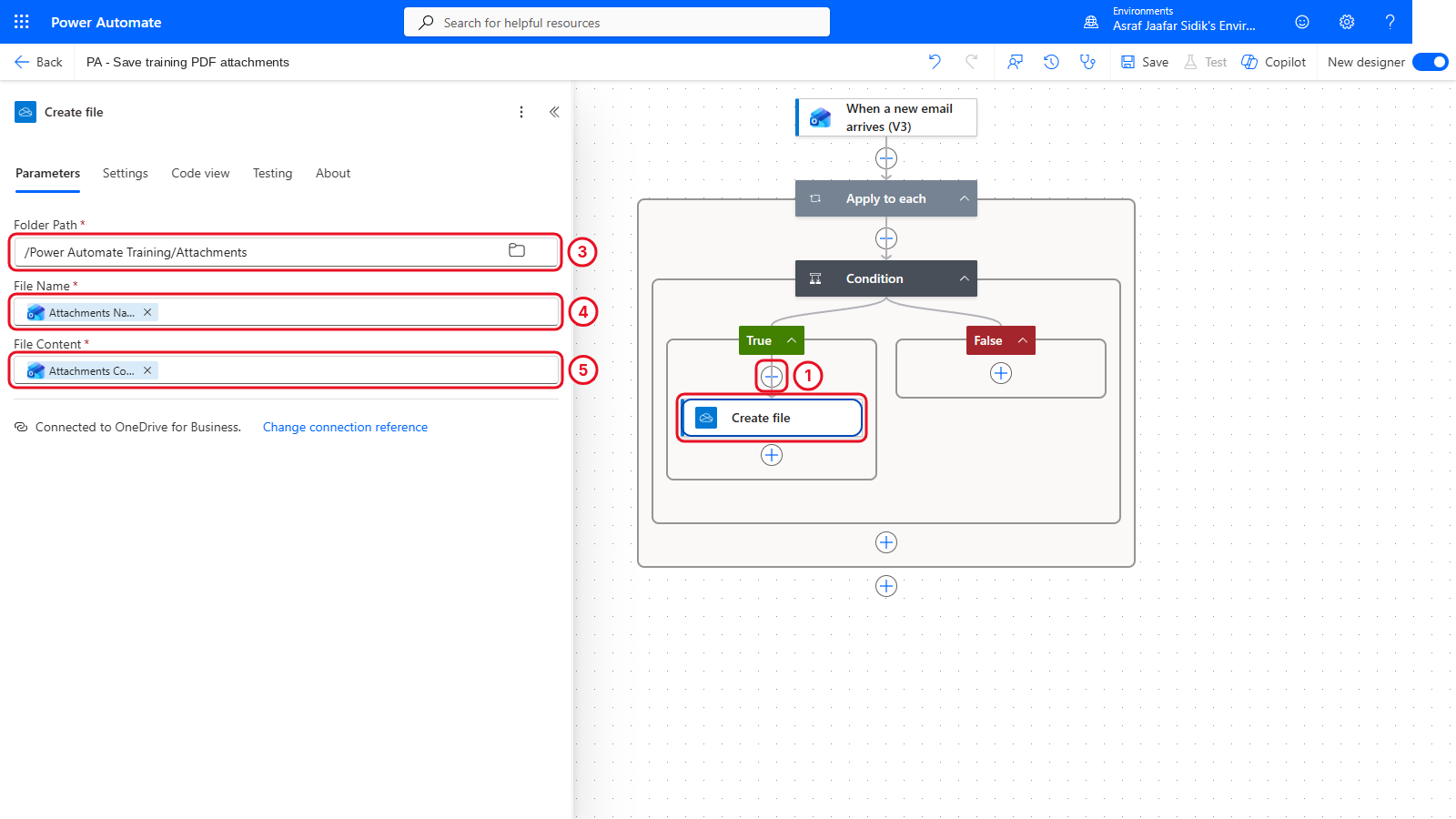Click in Search for helpful resources box
The image size is (1456, 819).
pos(617,22)
